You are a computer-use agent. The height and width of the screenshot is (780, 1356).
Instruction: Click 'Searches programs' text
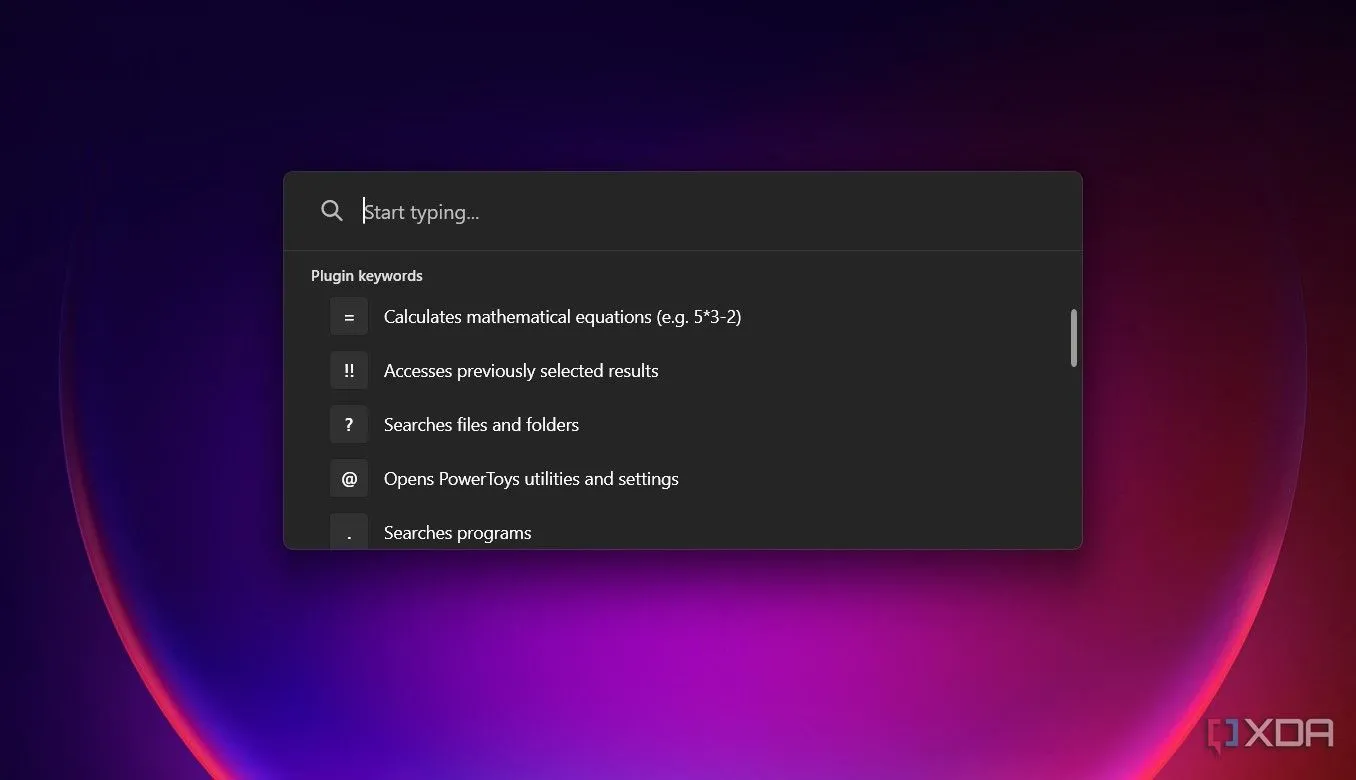click(457, 533)
